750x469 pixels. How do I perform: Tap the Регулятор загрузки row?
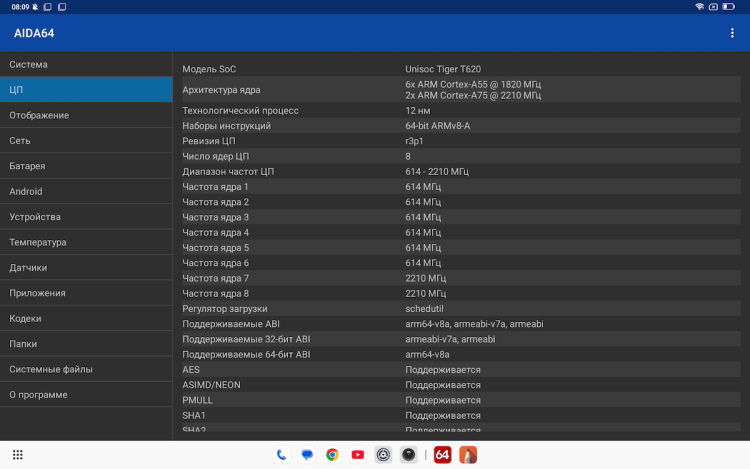(x=461, y=309)
